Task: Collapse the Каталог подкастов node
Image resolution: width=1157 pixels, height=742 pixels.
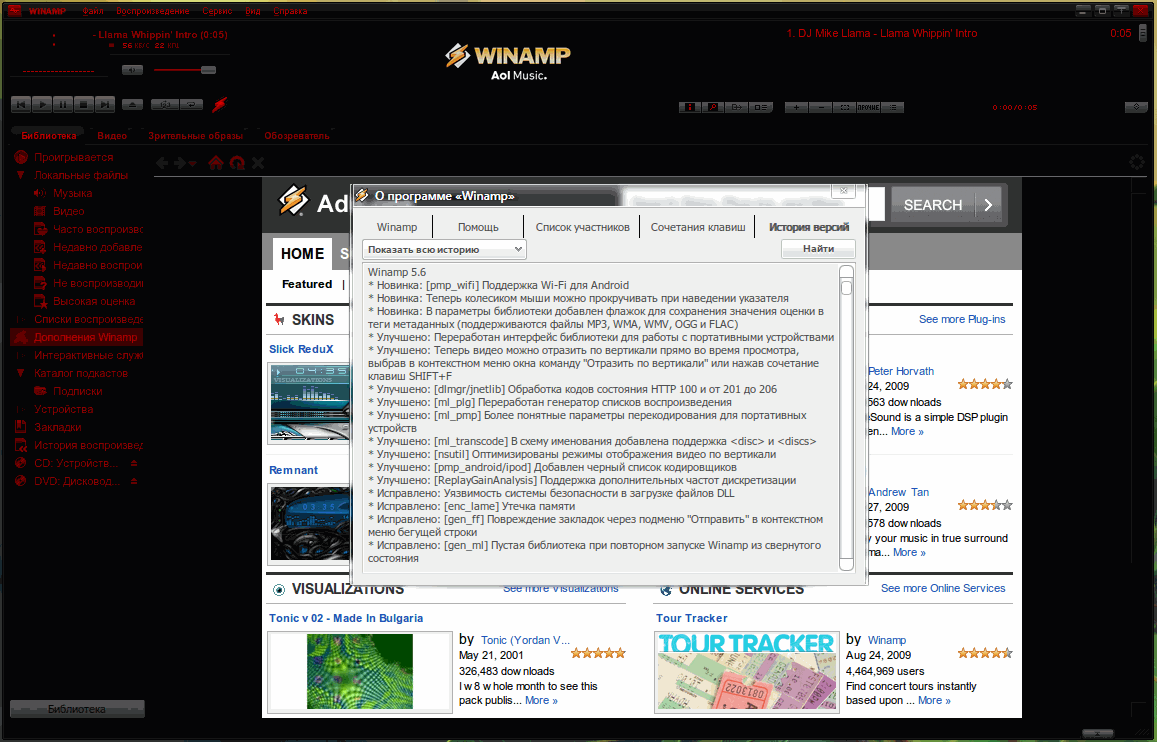Action: 21,373
